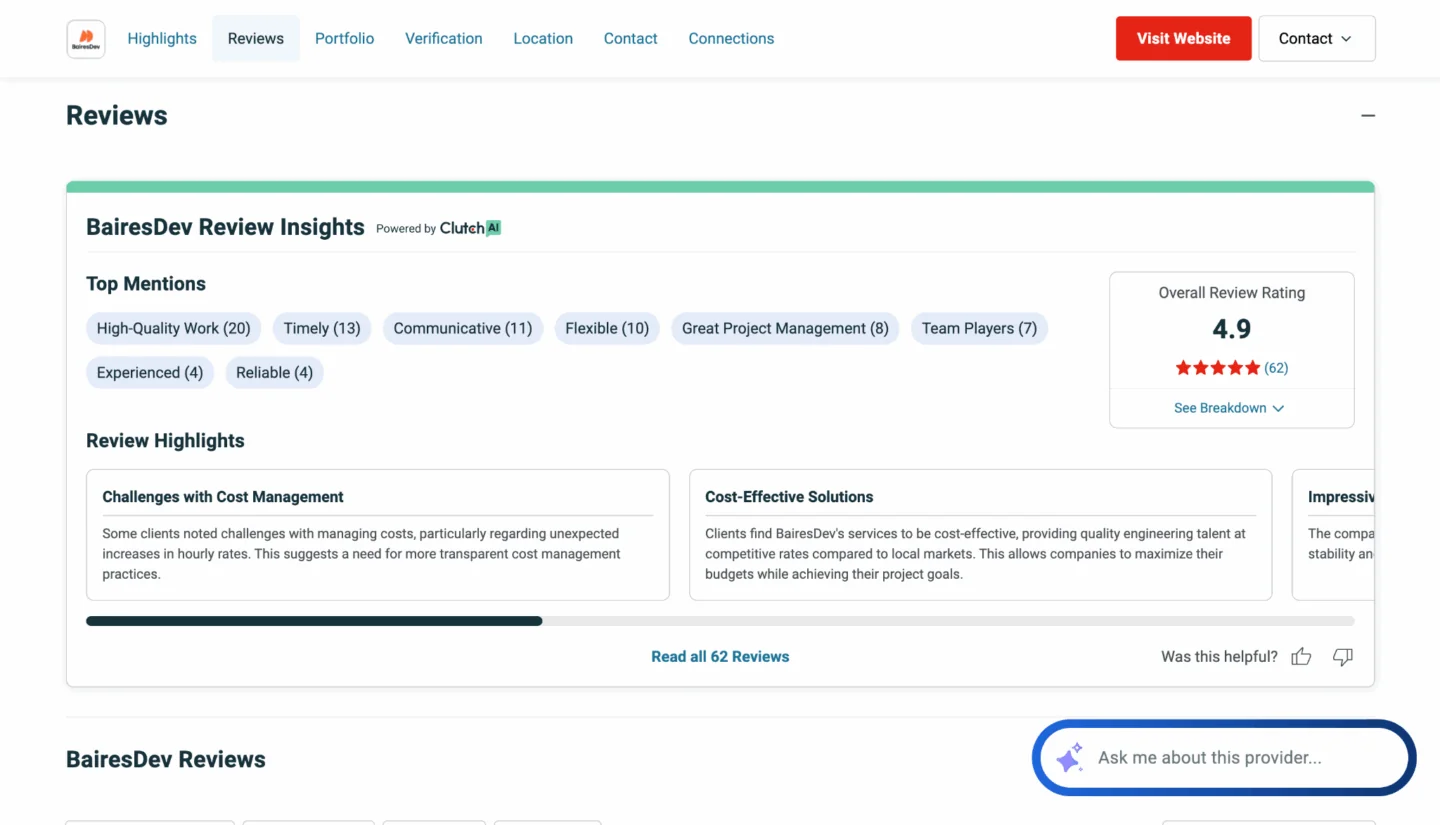Choose the Communicative (11) tag
Viewport: 1440px width, 825px height.
tap(463, 328)
